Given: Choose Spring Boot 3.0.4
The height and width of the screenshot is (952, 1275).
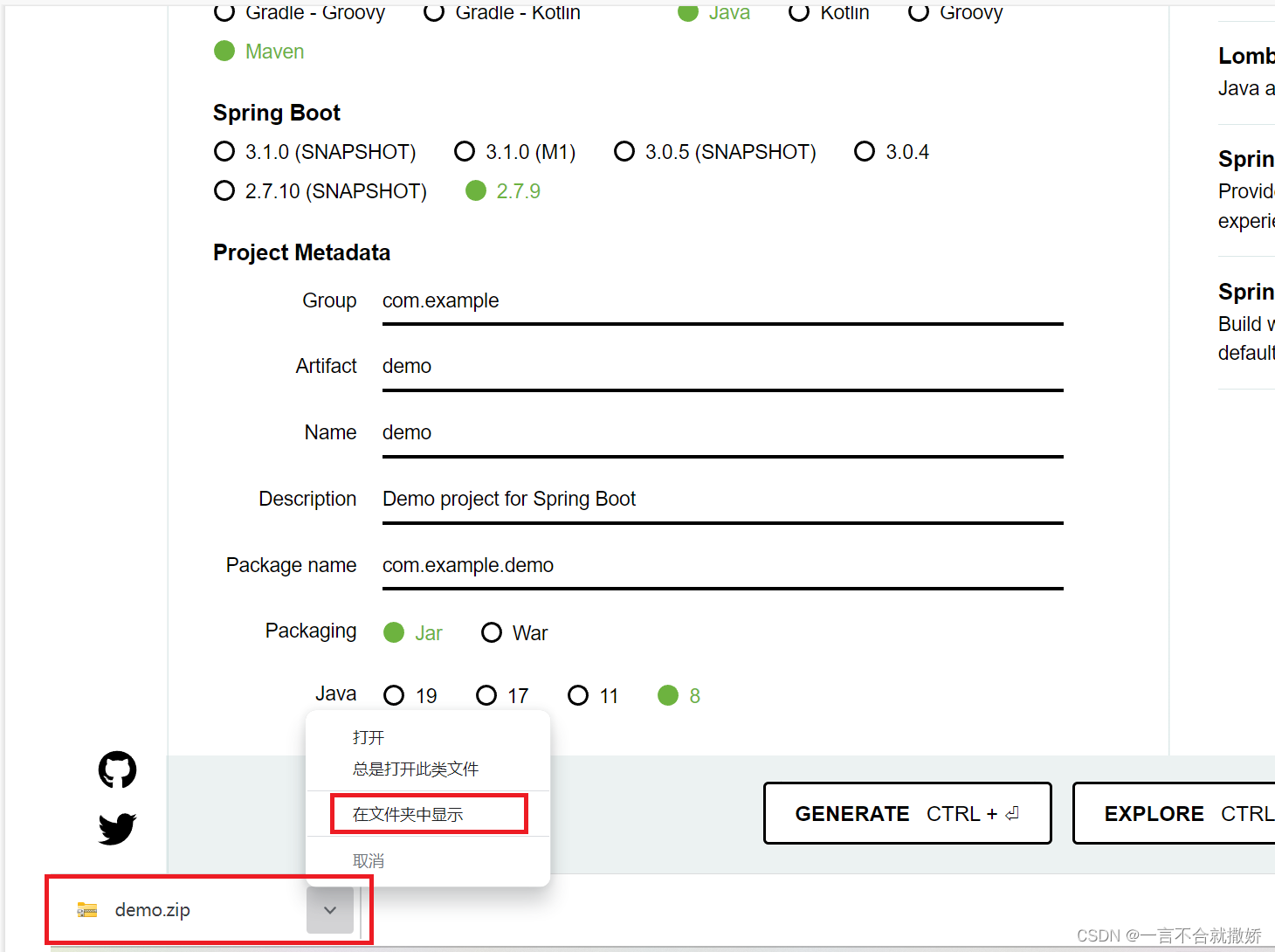Looking at the screenshot, I should pos(892,152).
